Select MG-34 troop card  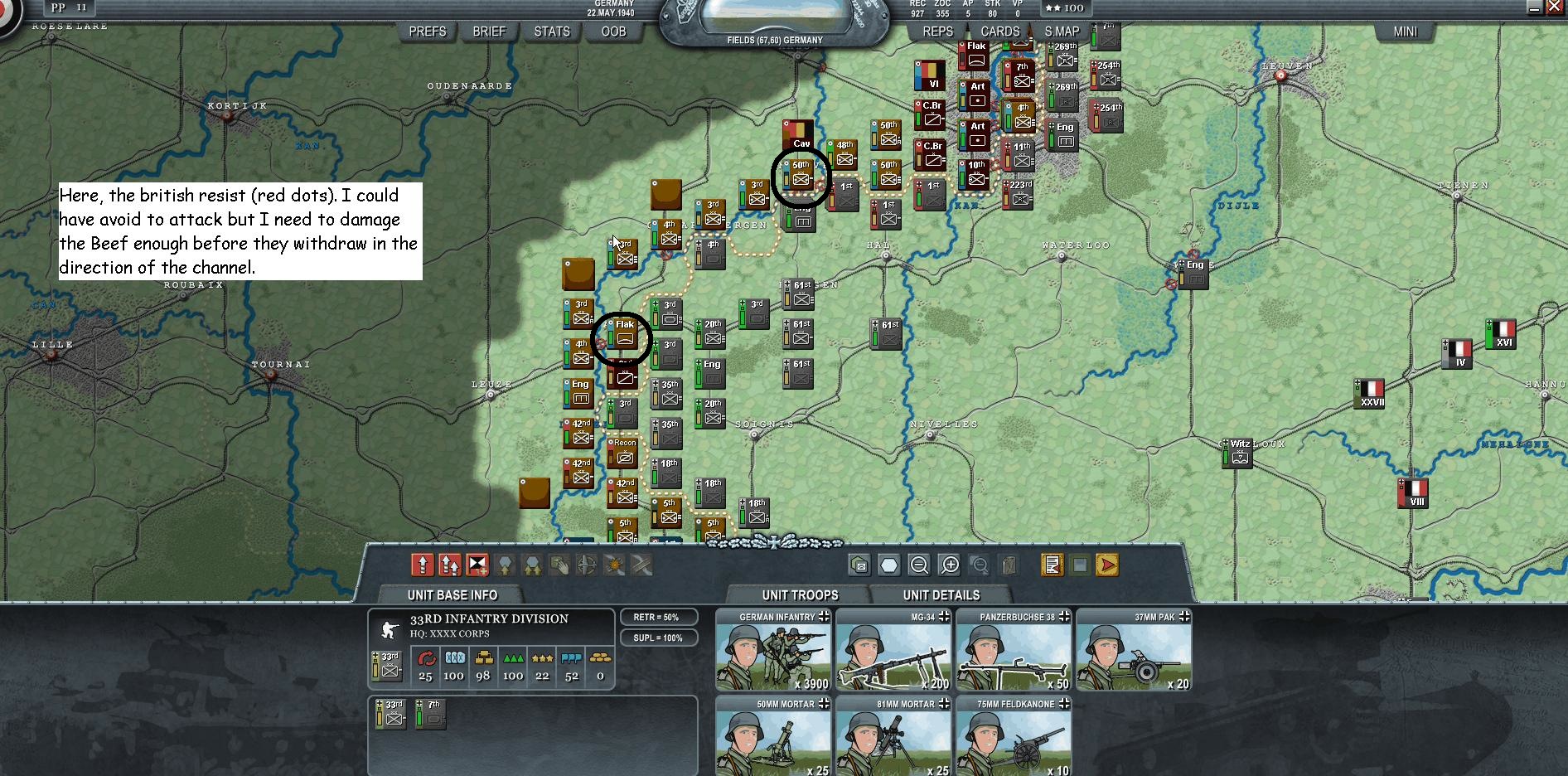click(893, 650)
